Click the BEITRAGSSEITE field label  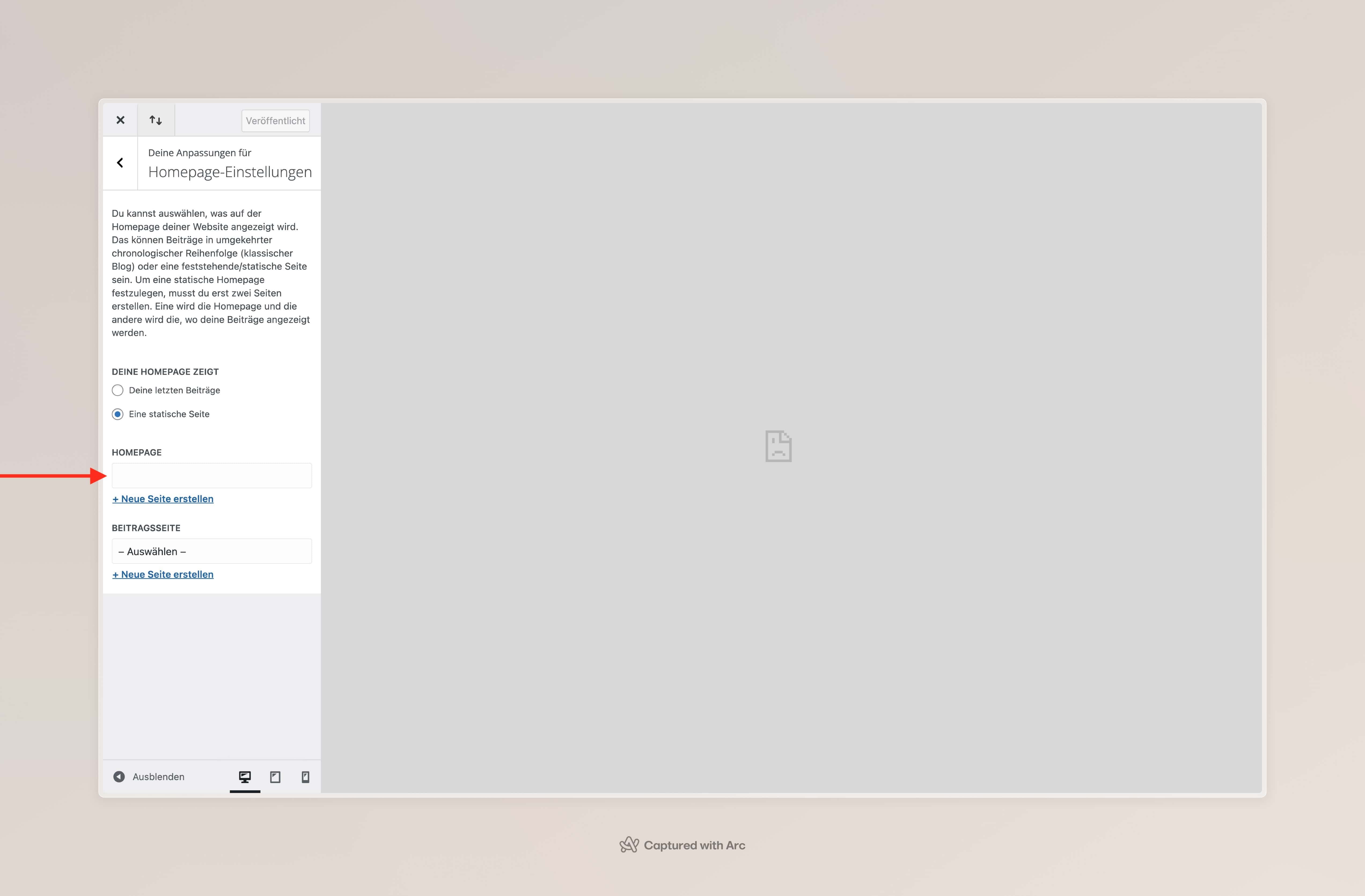click(x=146, y=528)
